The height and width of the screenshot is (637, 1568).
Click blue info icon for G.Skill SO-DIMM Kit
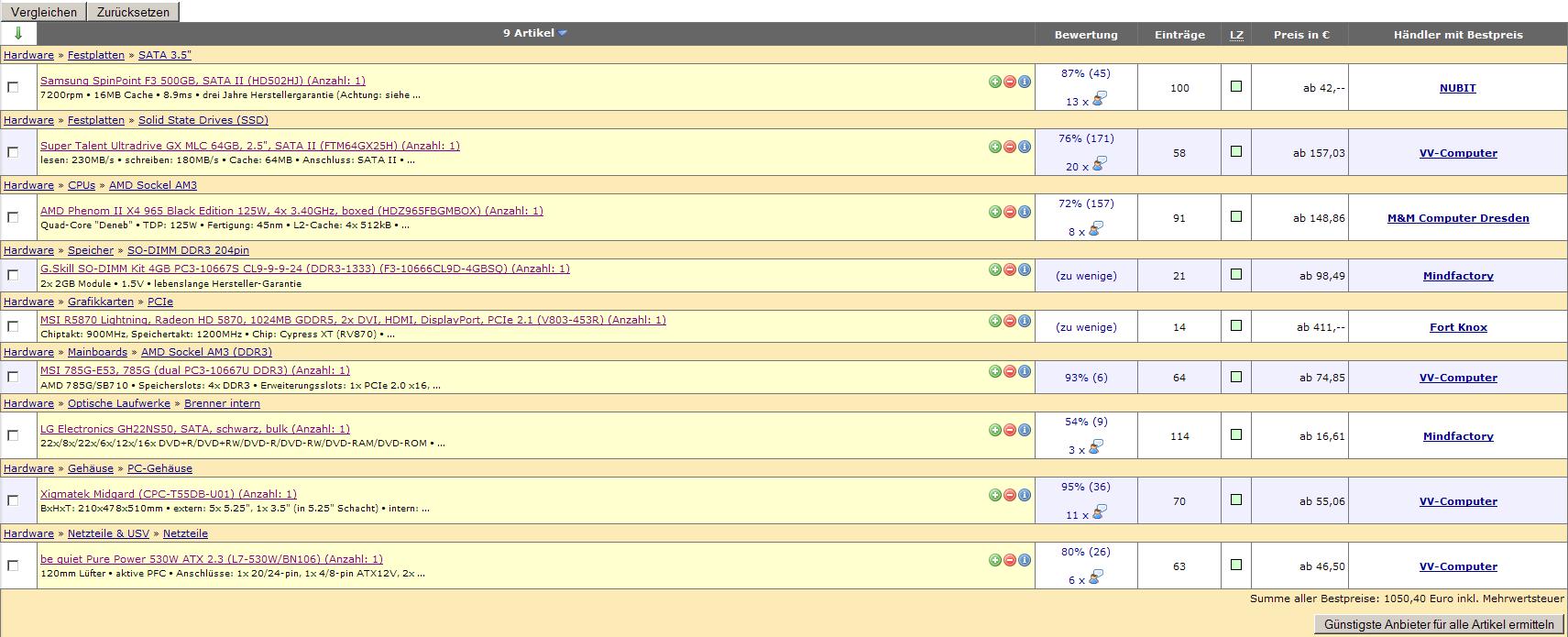point(1025,269)
